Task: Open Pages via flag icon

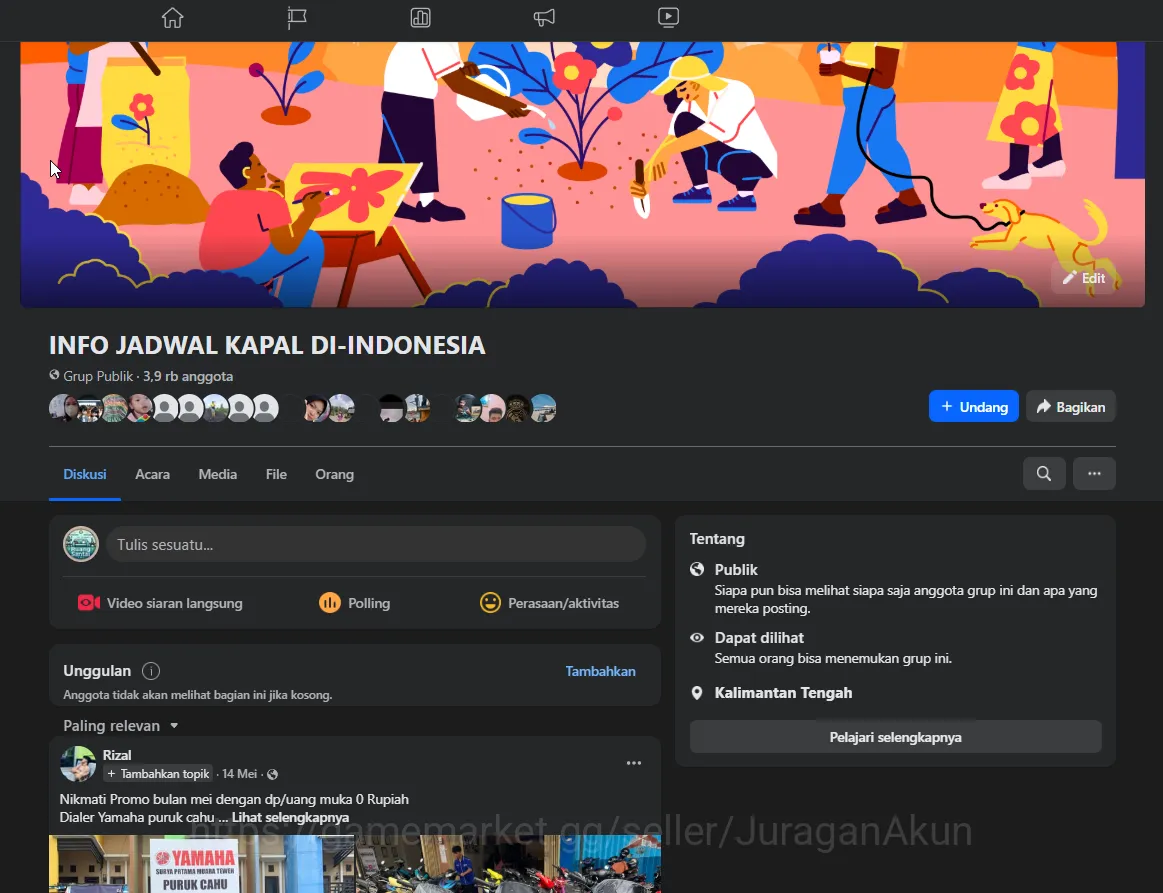Action: coord(297,18)
